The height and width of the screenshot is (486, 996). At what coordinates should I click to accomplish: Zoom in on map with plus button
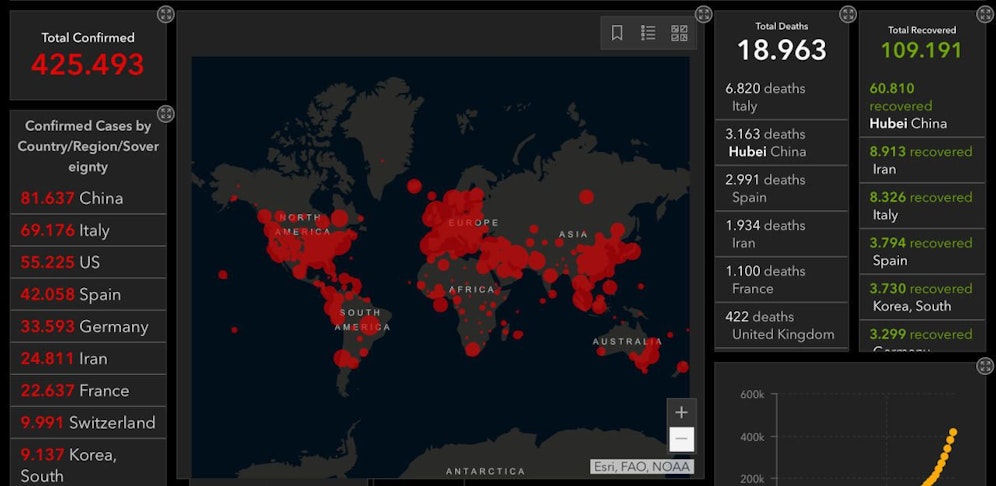[x=681, y=412]
